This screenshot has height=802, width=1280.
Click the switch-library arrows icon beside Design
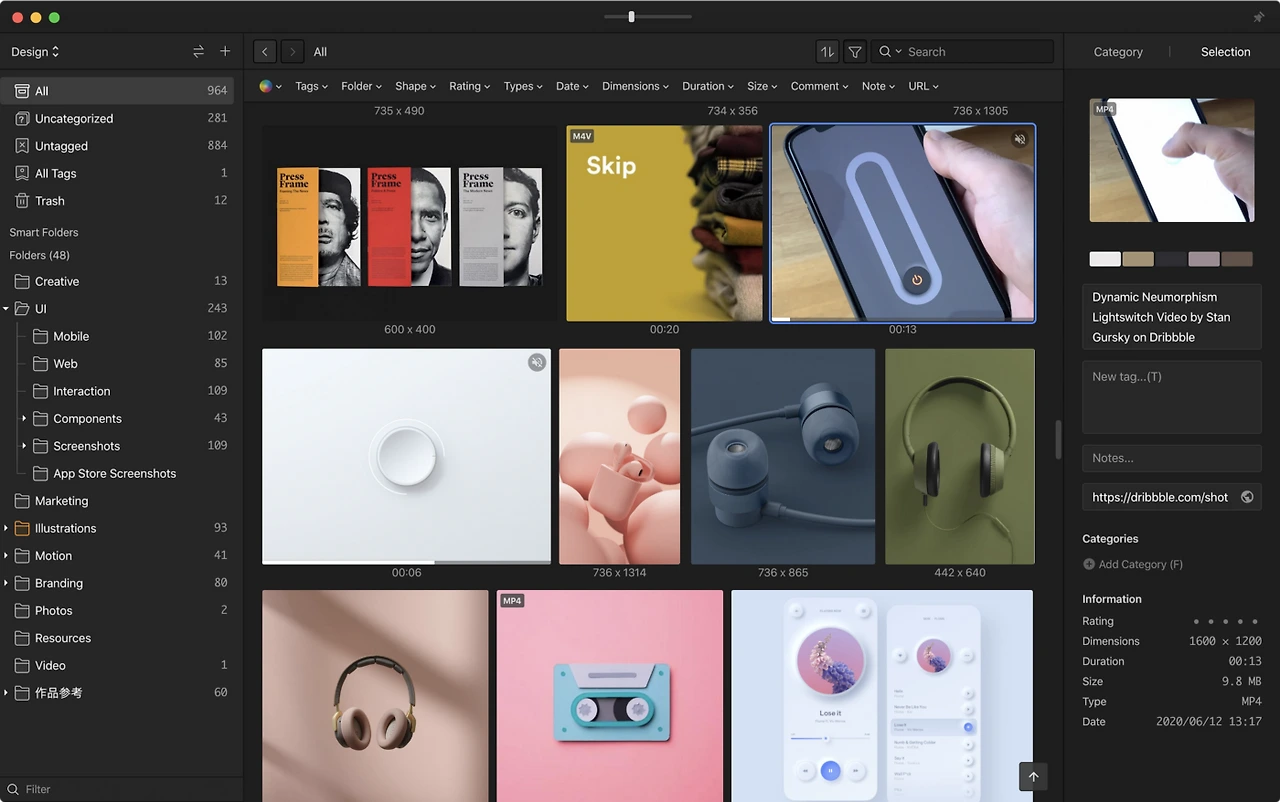point(198,52)
